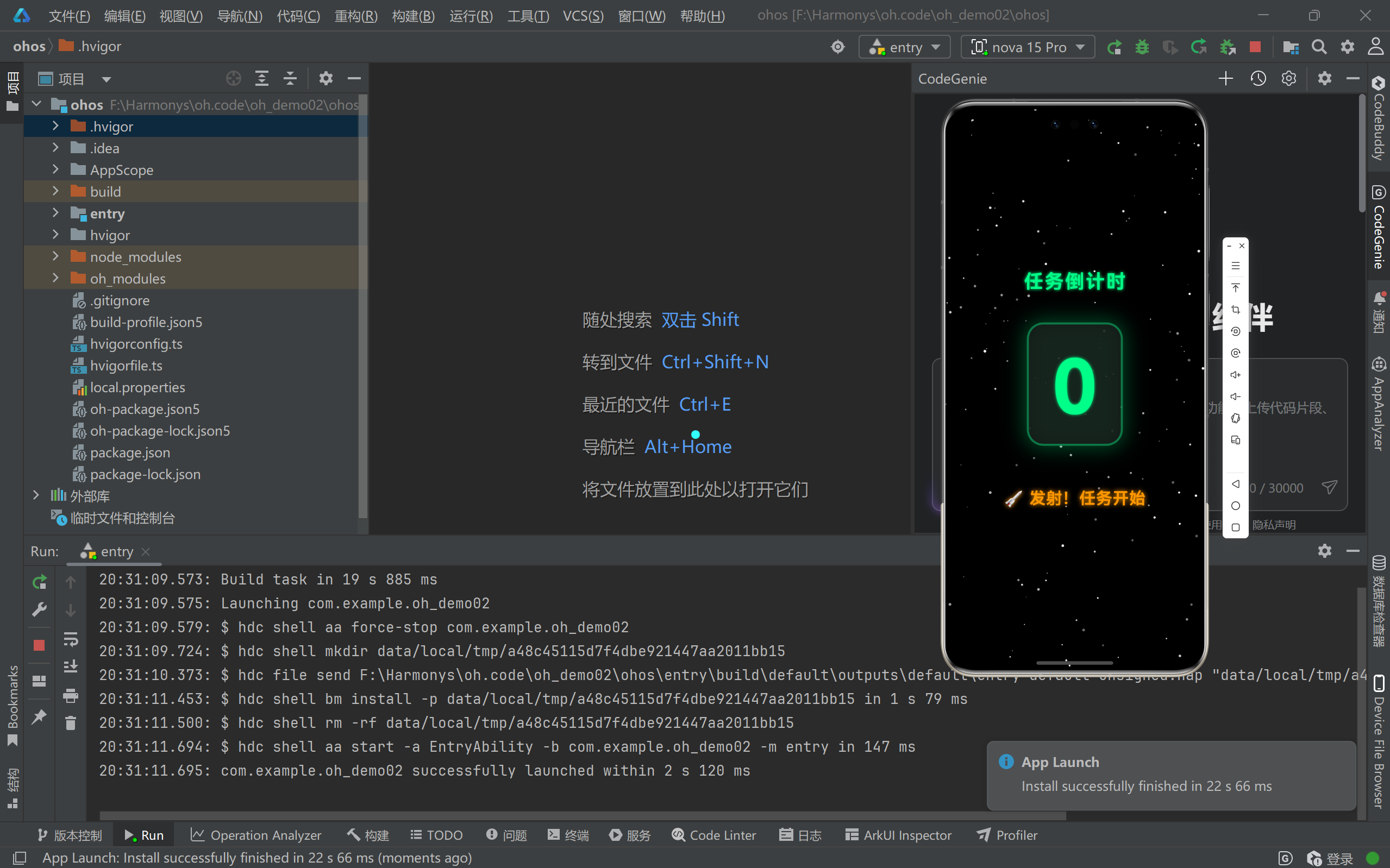Viewport: 1390px width, 868px height.
Task: Pin the Run entry tab
Action: [39, 716]
